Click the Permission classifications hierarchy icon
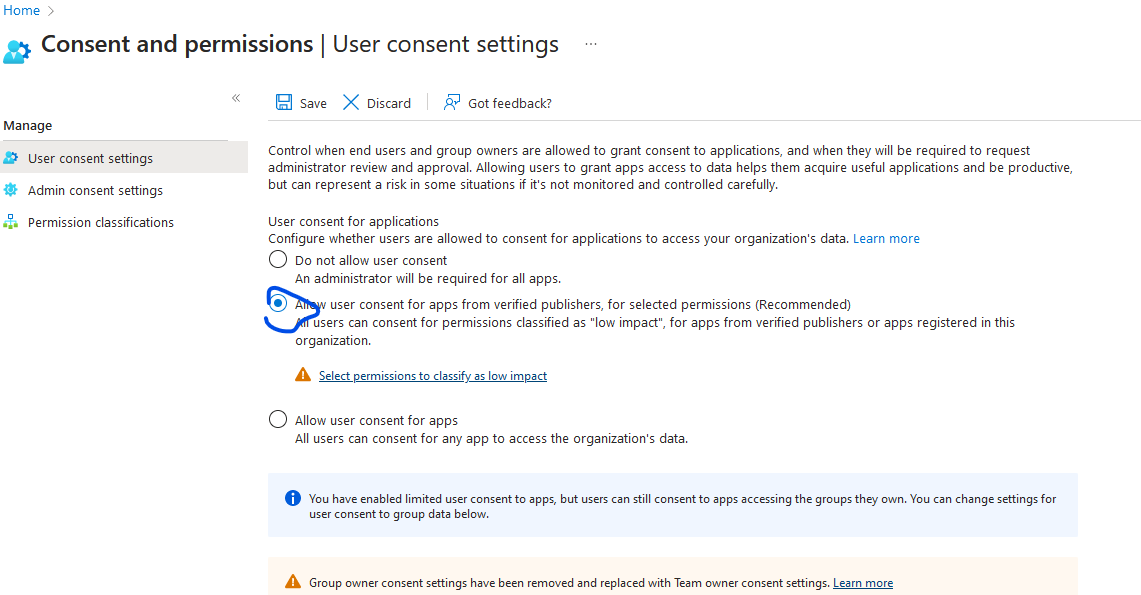The width and height of the screenshot is (1141, 595). [11, 222]
